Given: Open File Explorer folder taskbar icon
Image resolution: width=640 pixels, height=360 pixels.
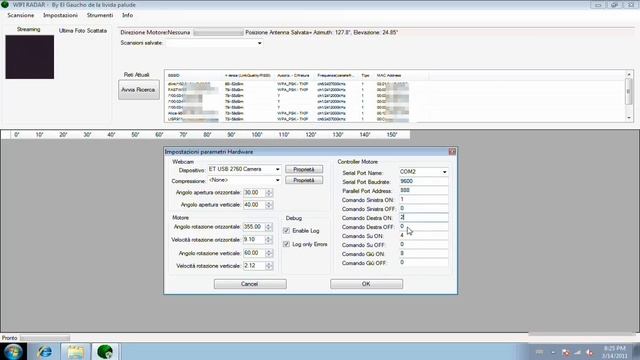Looking at the screenshot, I should point(76,351).
